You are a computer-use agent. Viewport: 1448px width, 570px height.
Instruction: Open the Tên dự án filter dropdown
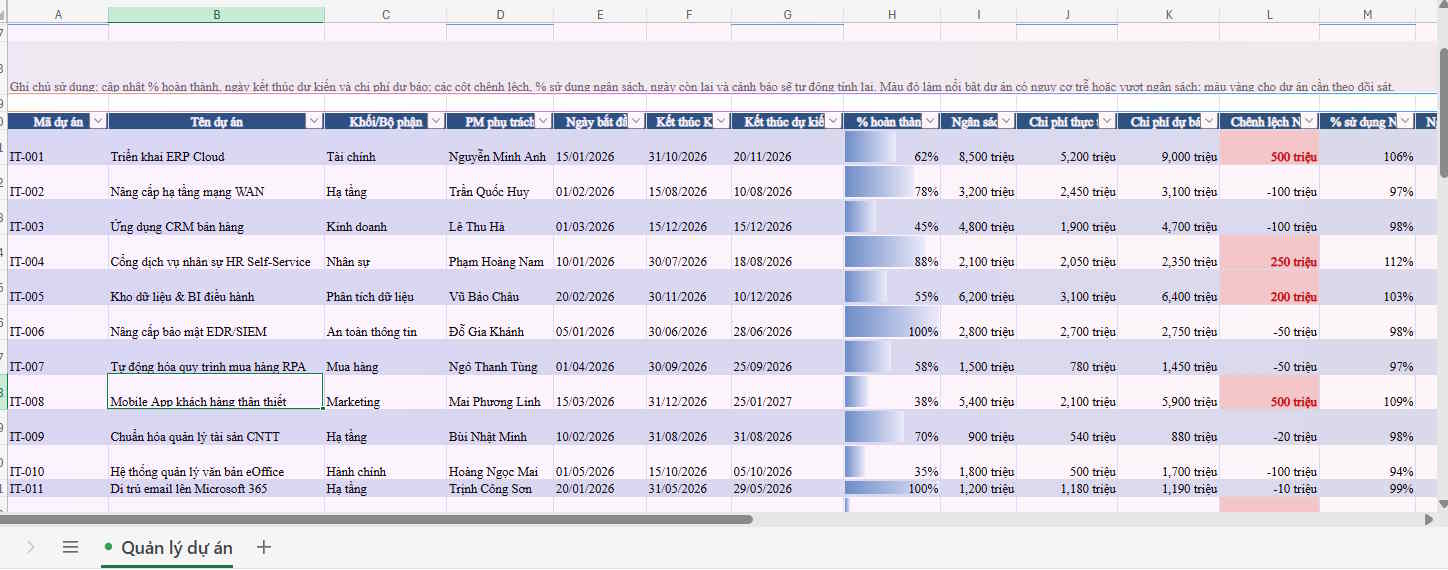click(x=314, y=121)
